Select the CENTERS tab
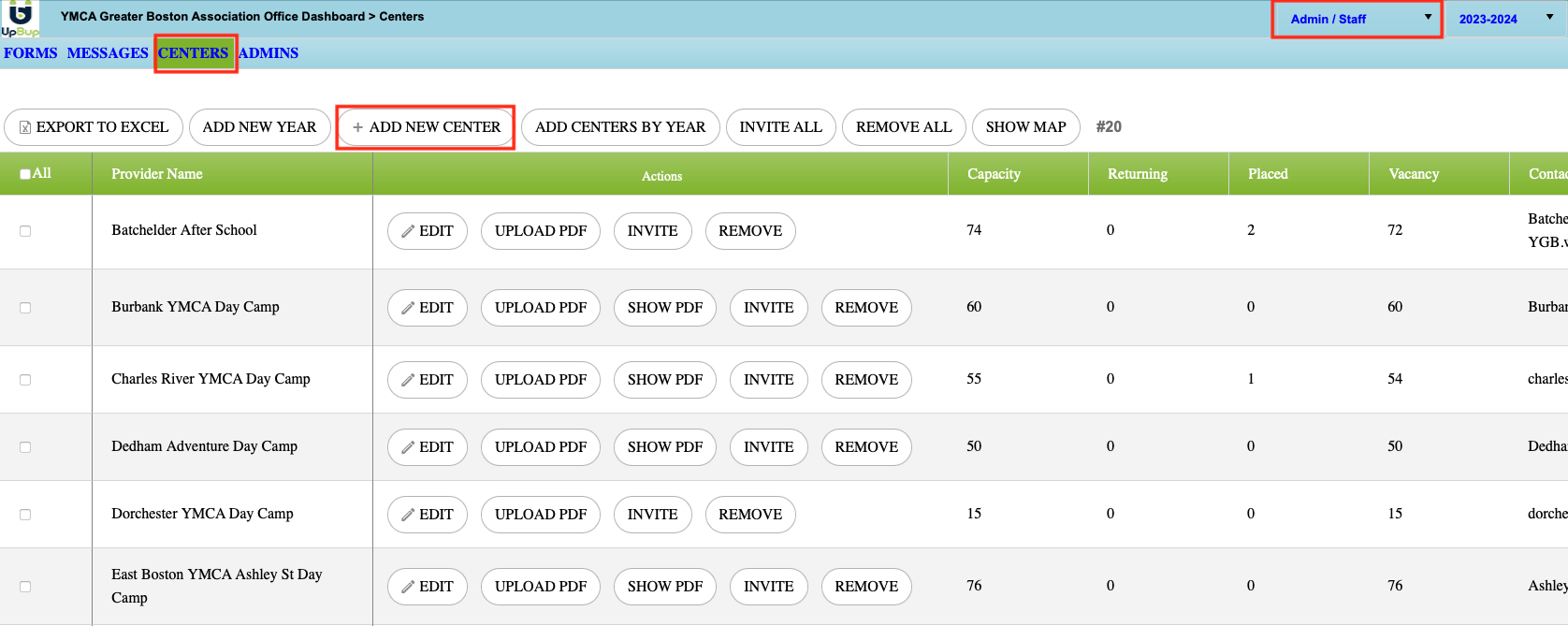This screenshot has height=626, width=1568. [x=194, y=53]
